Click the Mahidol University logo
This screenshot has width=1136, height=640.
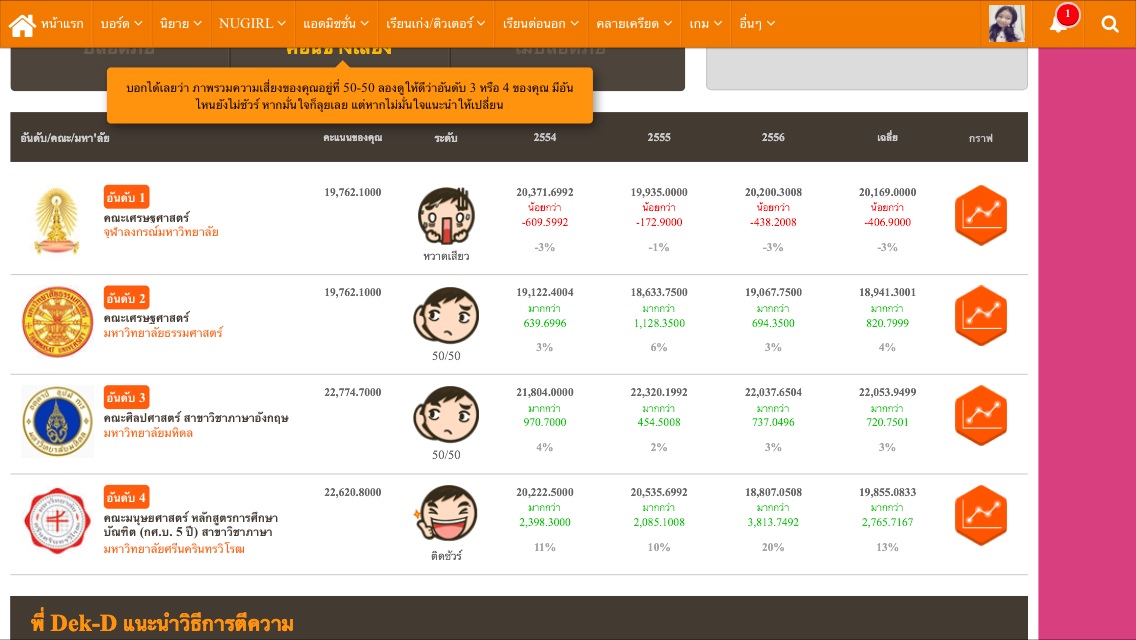pos(57,421)
